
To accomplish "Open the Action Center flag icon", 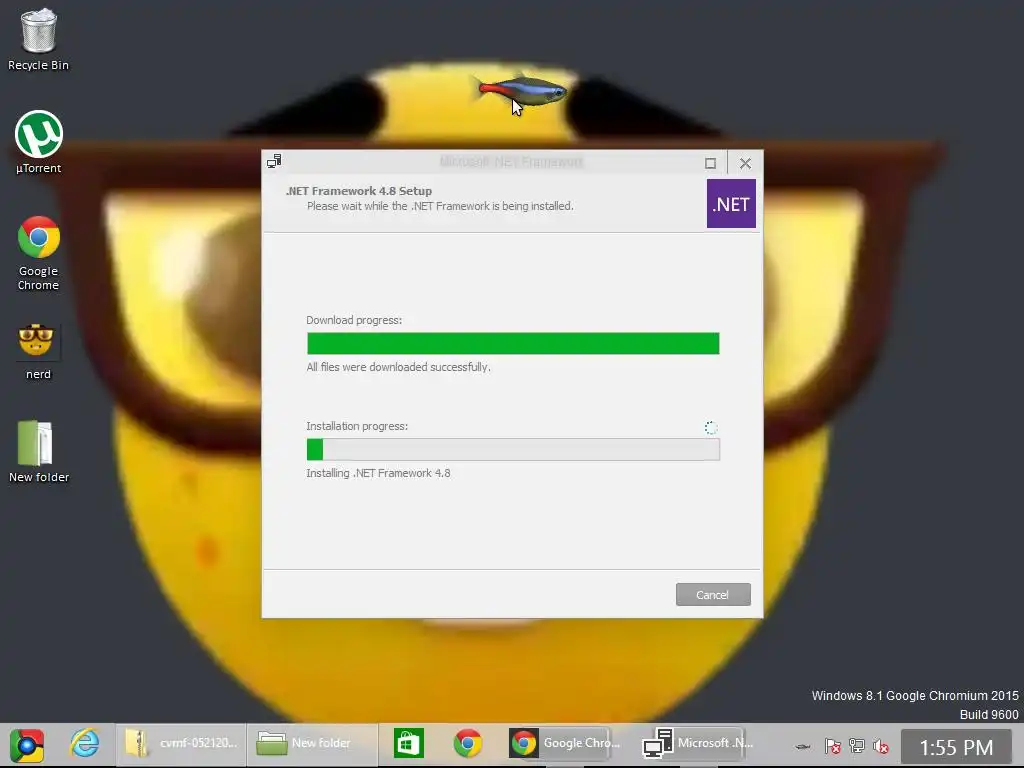I will pyautogui.click(x=832, y=746).
